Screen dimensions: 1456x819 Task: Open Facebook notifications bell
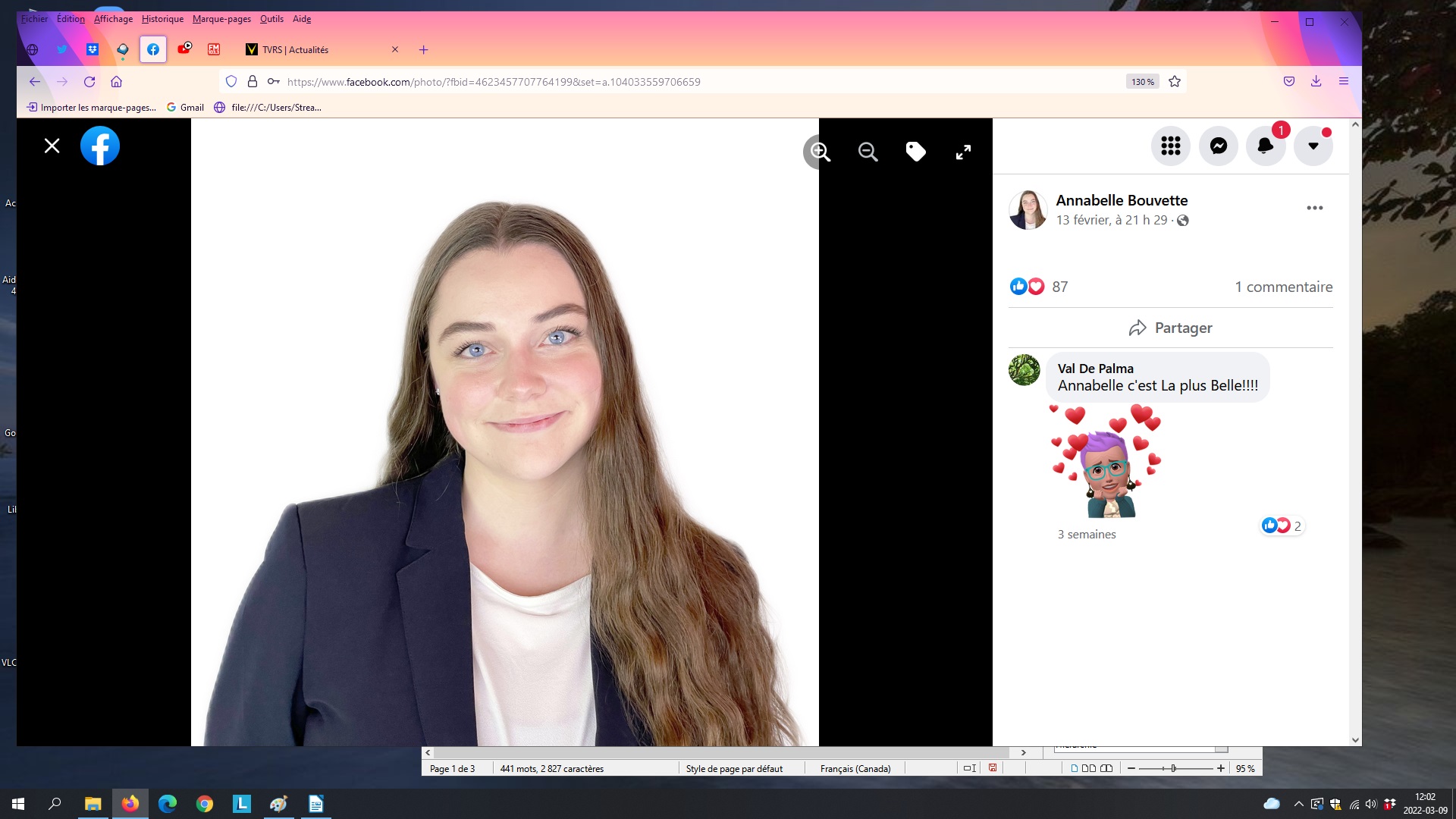[x=1265, y=146]
